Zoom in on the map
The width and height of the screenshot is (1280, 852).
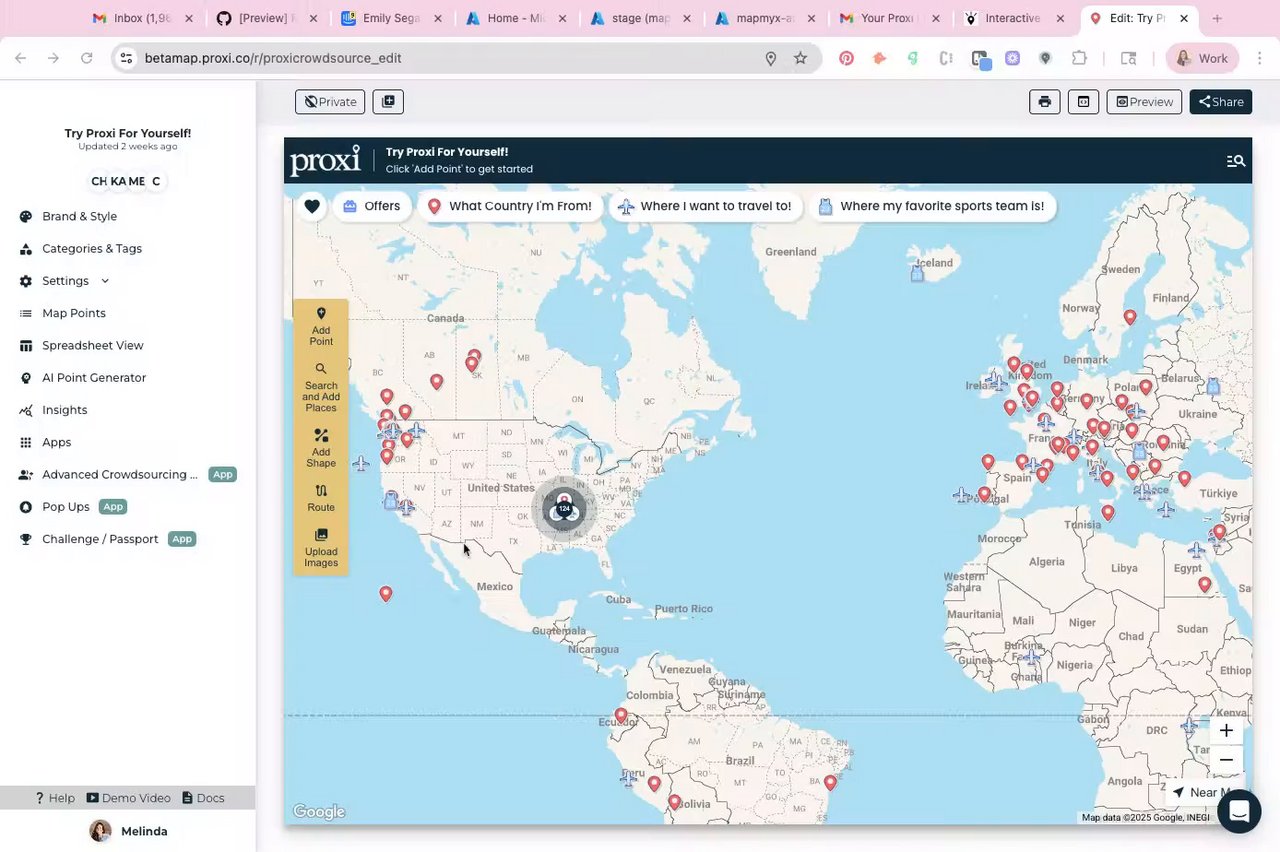(1226, 730)
